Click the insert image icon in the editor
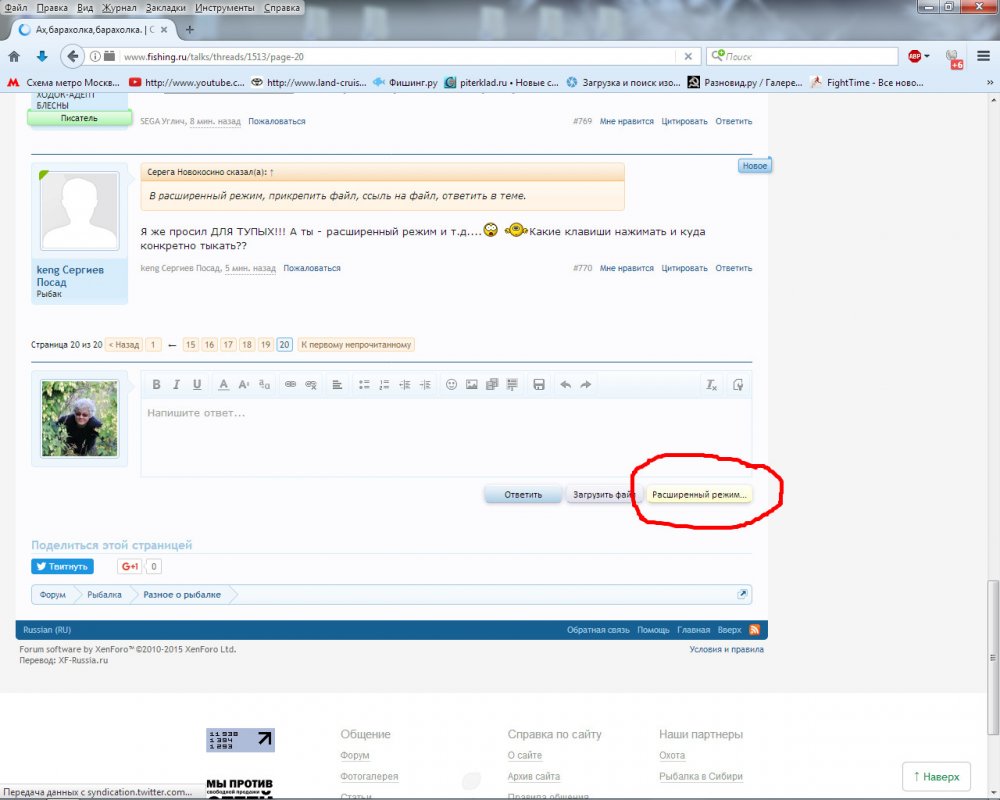 point(471,385)
